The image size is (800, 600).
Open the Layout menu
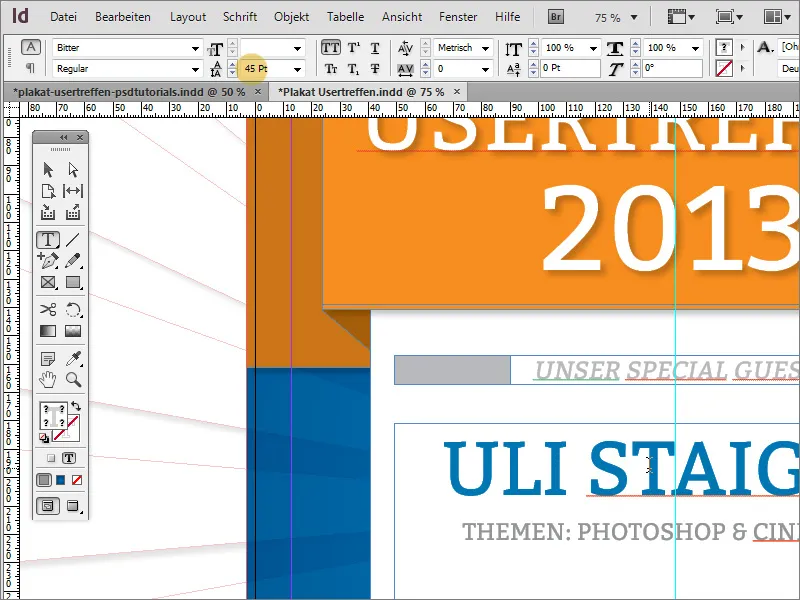188,17
